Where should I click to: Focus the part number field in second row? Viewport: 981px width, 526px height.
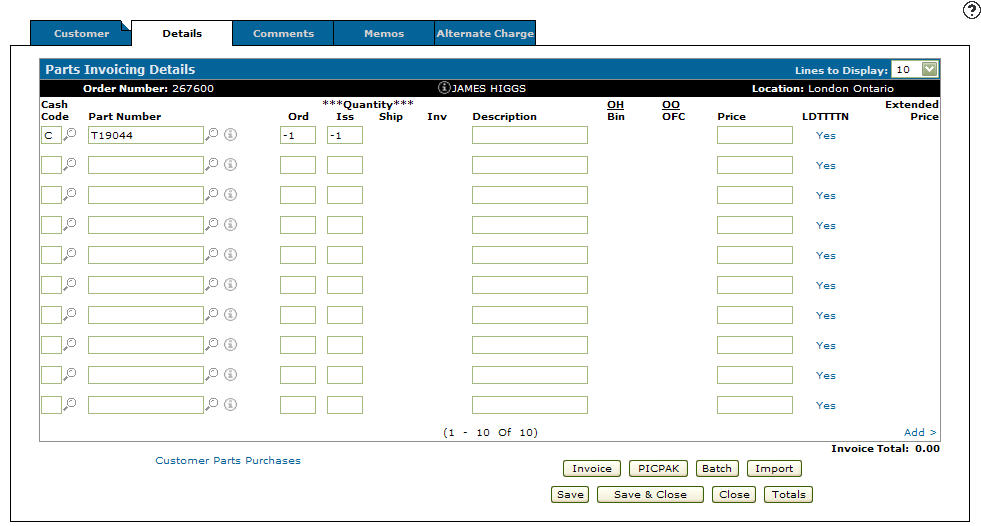(x=146, y=165)
